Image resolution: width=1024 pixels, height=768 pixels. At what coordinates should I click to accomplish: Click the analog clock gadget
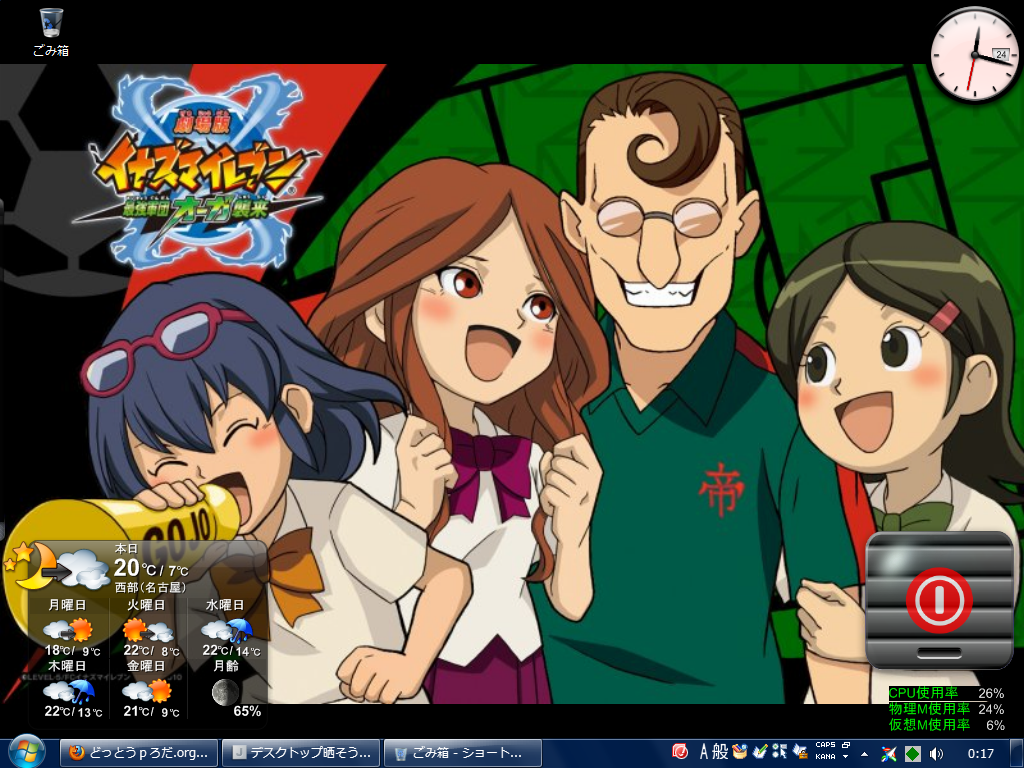[x=974, y=55]
